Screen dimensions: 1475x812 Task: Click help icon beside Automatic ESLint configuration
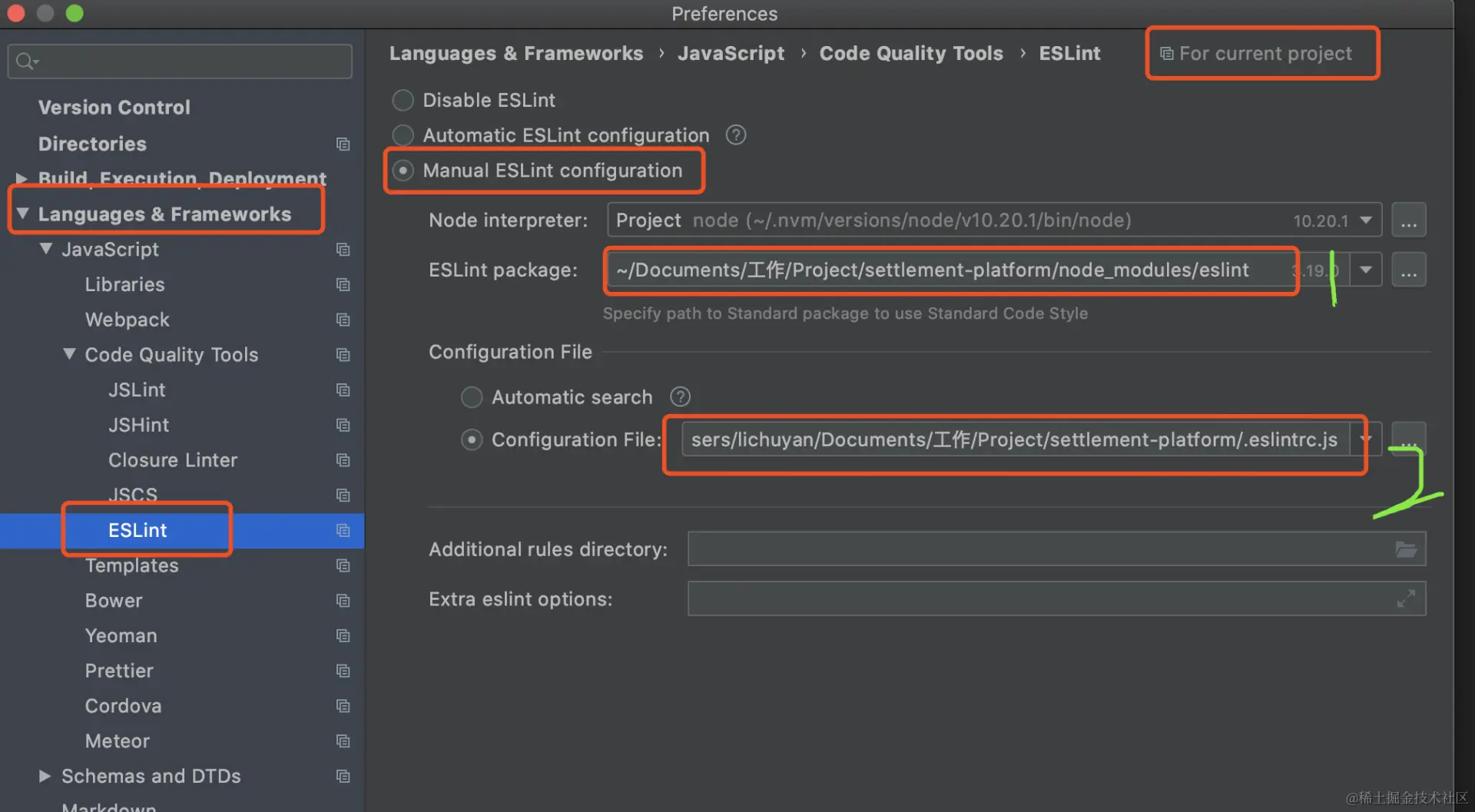pos(735,135)
